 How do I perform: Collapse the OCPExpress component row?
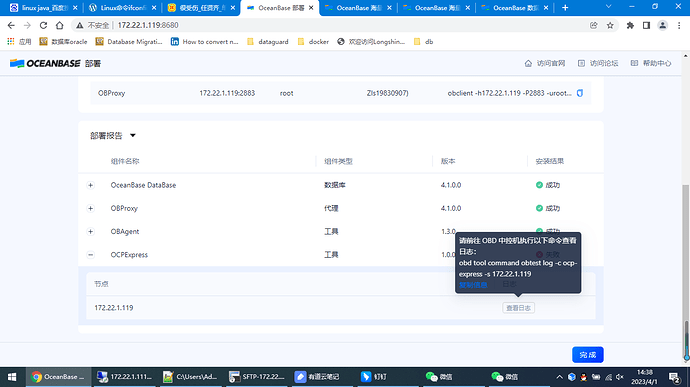tap(91, 255)
